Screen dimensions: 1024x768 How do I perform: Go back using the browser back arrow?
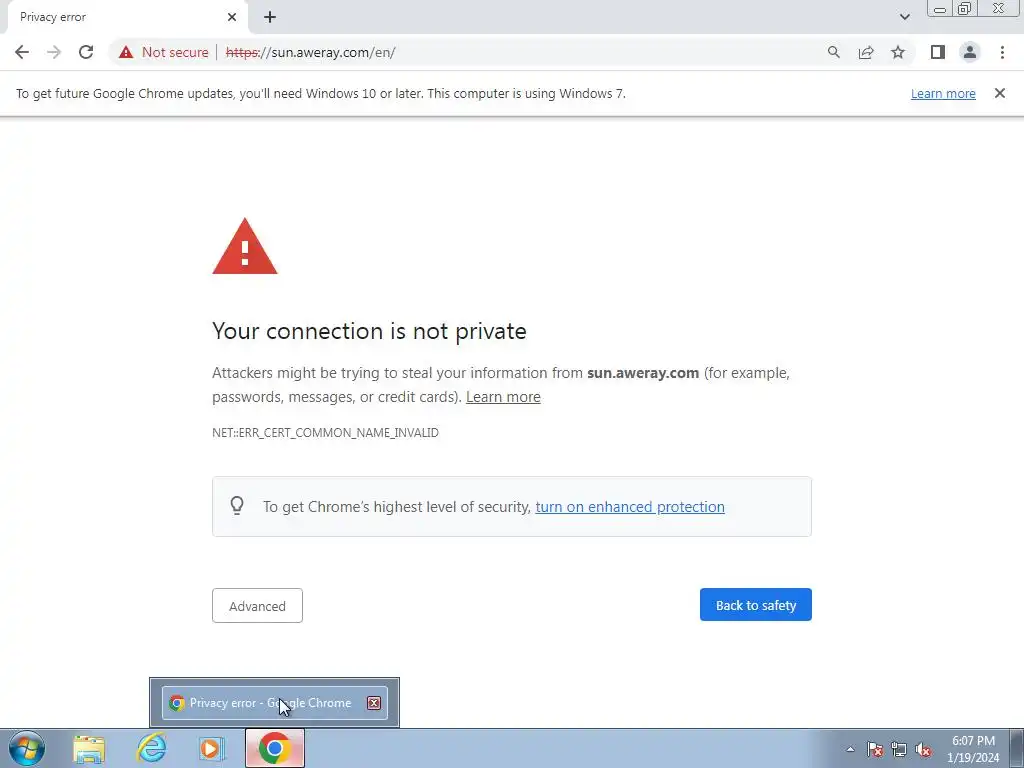[22, 52]
